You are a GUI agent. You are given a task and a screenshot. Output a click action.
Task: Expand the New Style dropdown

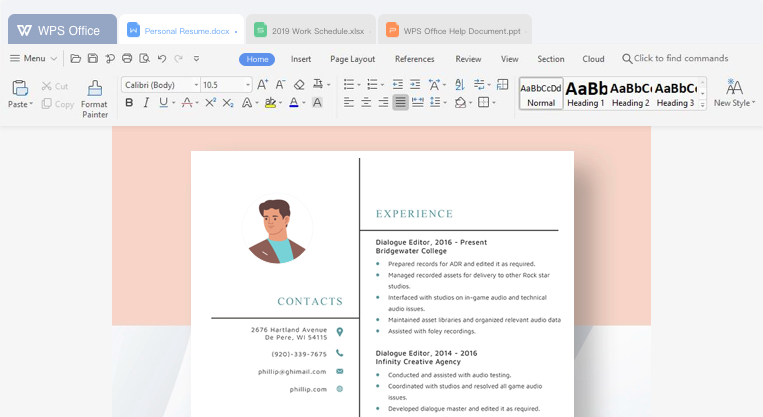pos(735,103)
